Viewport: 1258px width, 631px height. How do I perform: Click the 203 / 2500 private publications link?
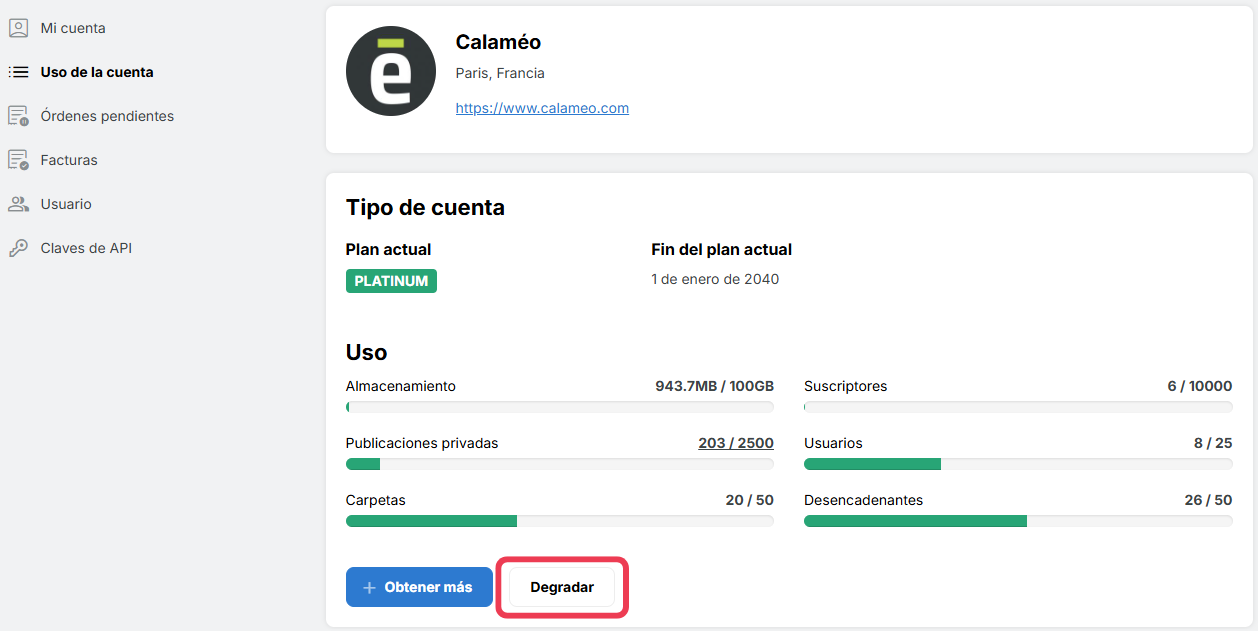(x=736, y=443)
